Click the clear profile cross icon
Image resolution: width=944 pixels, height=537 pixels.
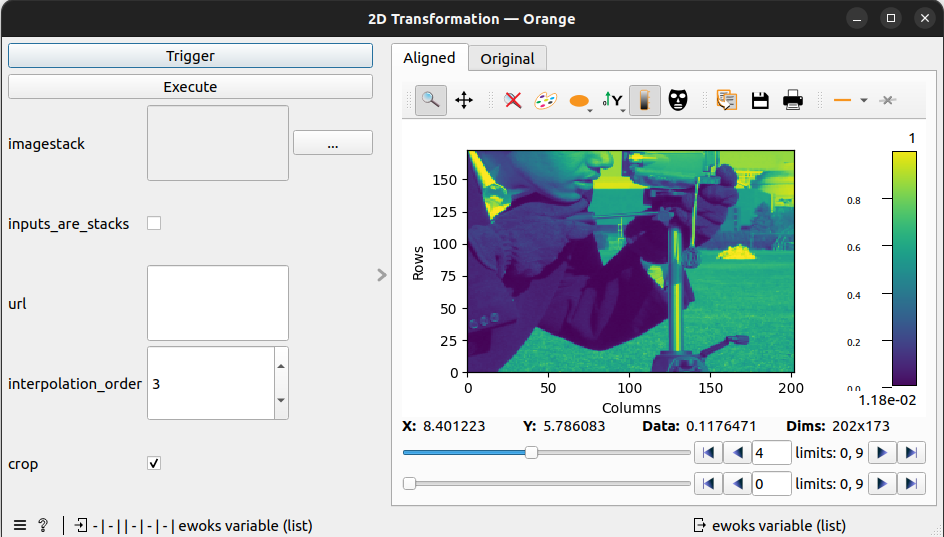[x=887, y=100]
